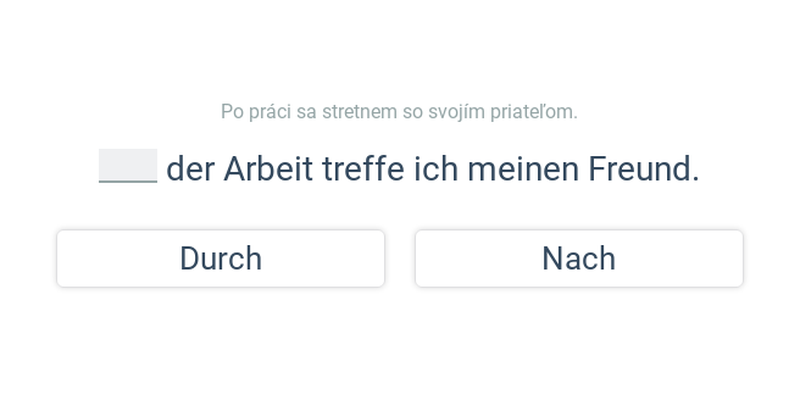Select the right answer option labeled Nach
This screenshot has height=400, width=800.
578,259
